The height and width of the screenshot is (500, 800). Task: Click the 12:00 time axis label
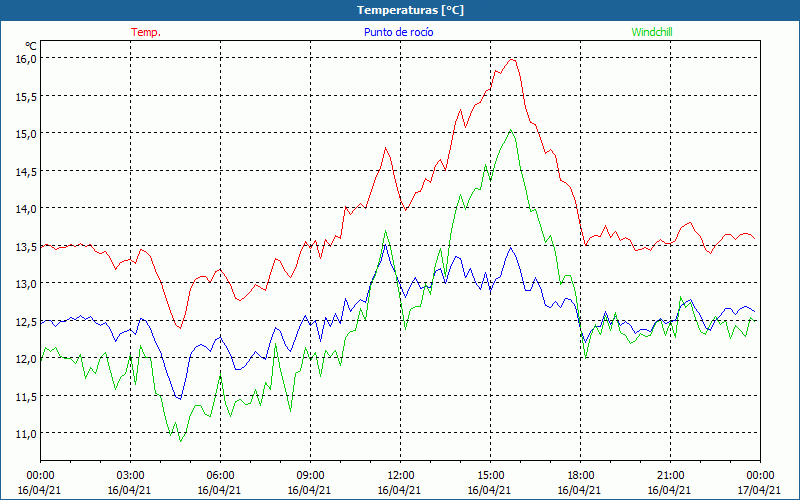401,476
